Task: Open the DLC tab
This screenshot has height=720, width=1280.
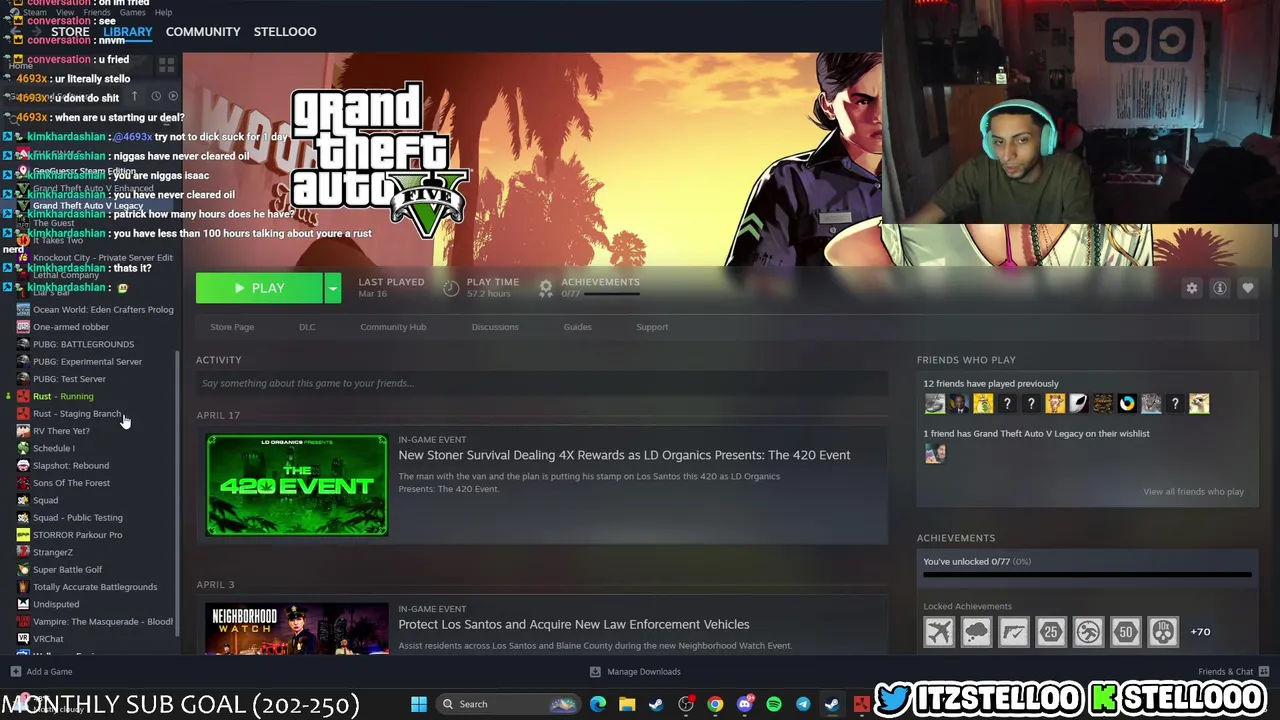Action: click(x=307, y=327)
